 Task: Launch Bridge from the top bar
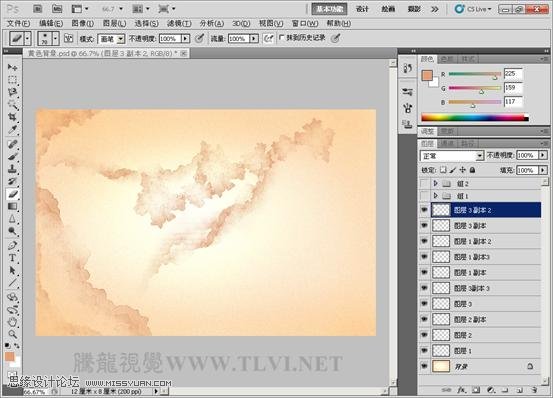tap(37, 8)
